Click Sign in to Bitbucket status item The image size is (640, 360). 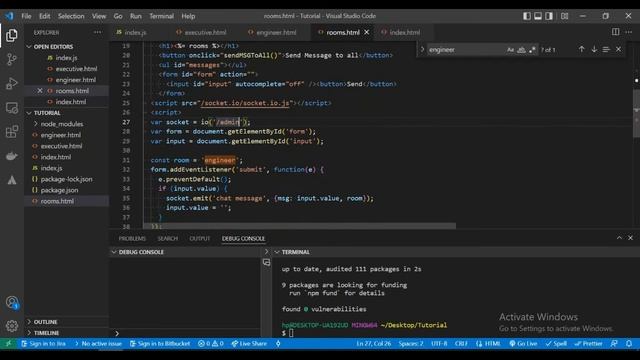click(x=160, y=344)
